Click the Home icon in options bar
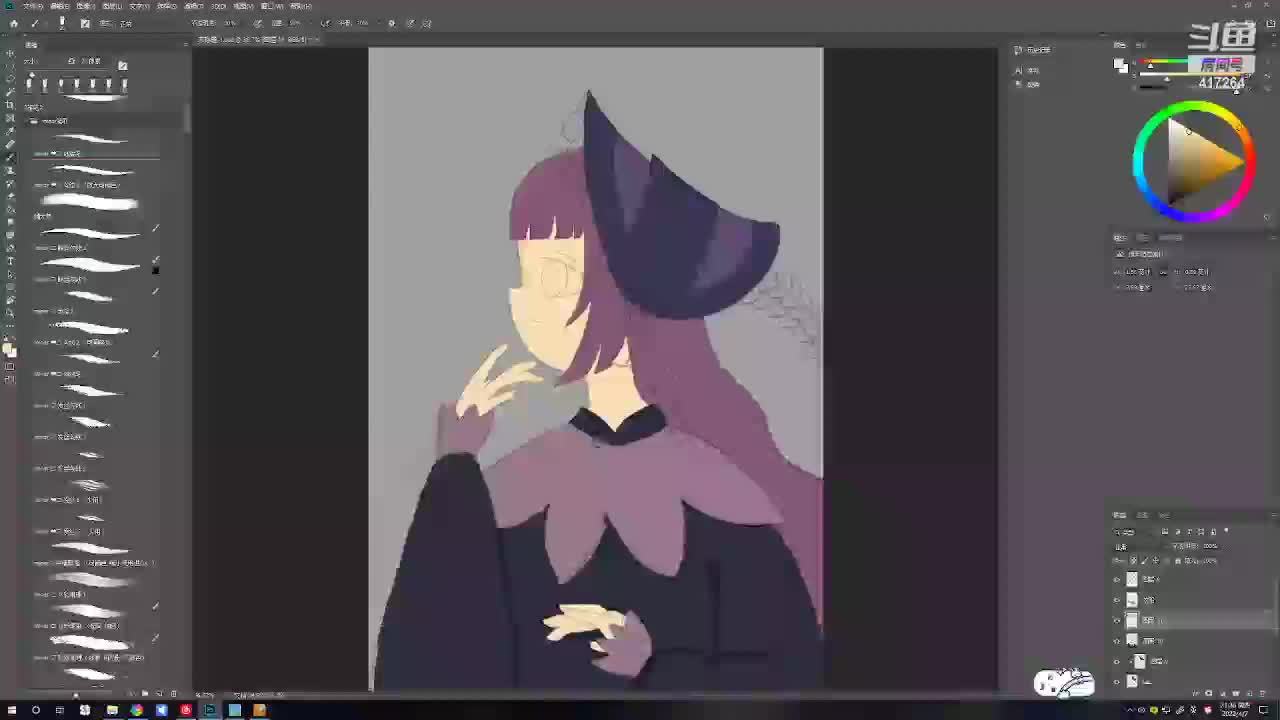1280x720 pixels. (x=13, y=23)
